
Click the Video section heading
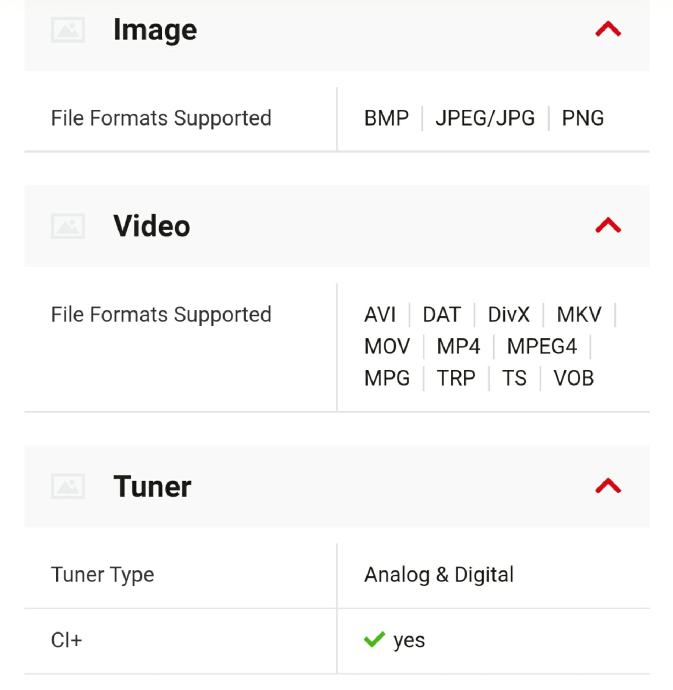(x=151, y=226)
